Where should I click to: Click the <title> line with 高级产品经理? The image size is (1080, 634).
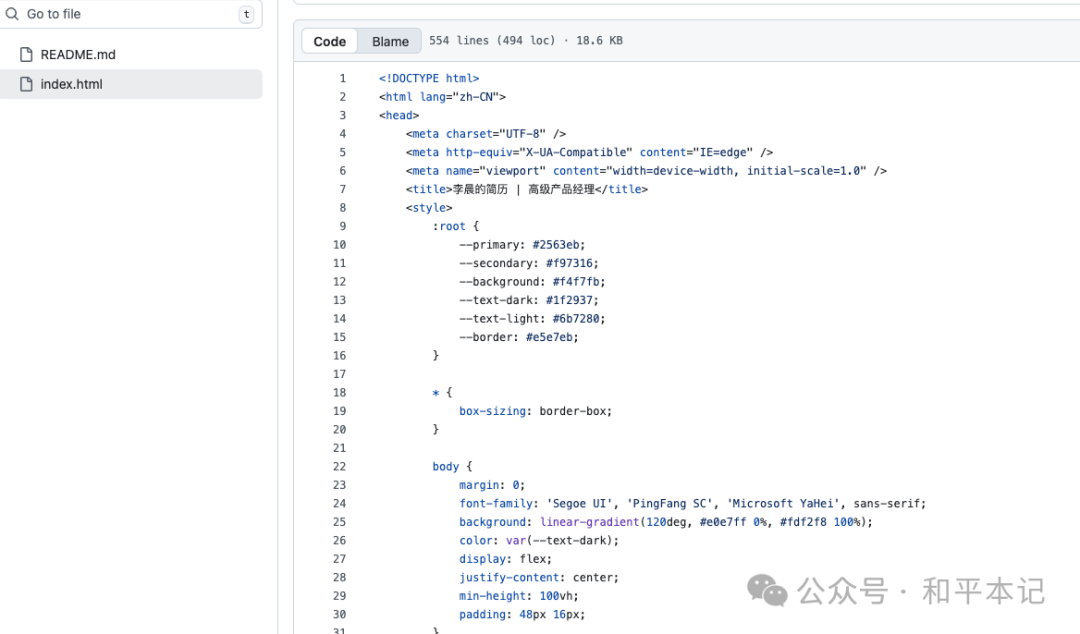(526, 190)
